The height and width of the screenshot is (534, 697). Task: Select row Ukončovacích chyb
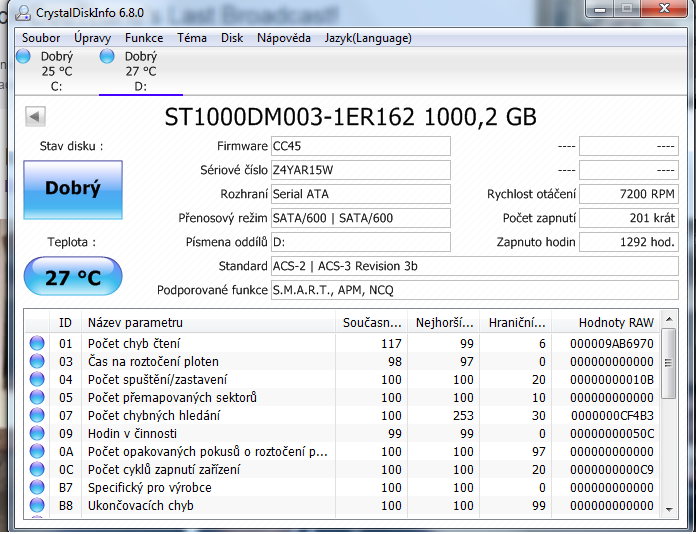tap(342, 506)
